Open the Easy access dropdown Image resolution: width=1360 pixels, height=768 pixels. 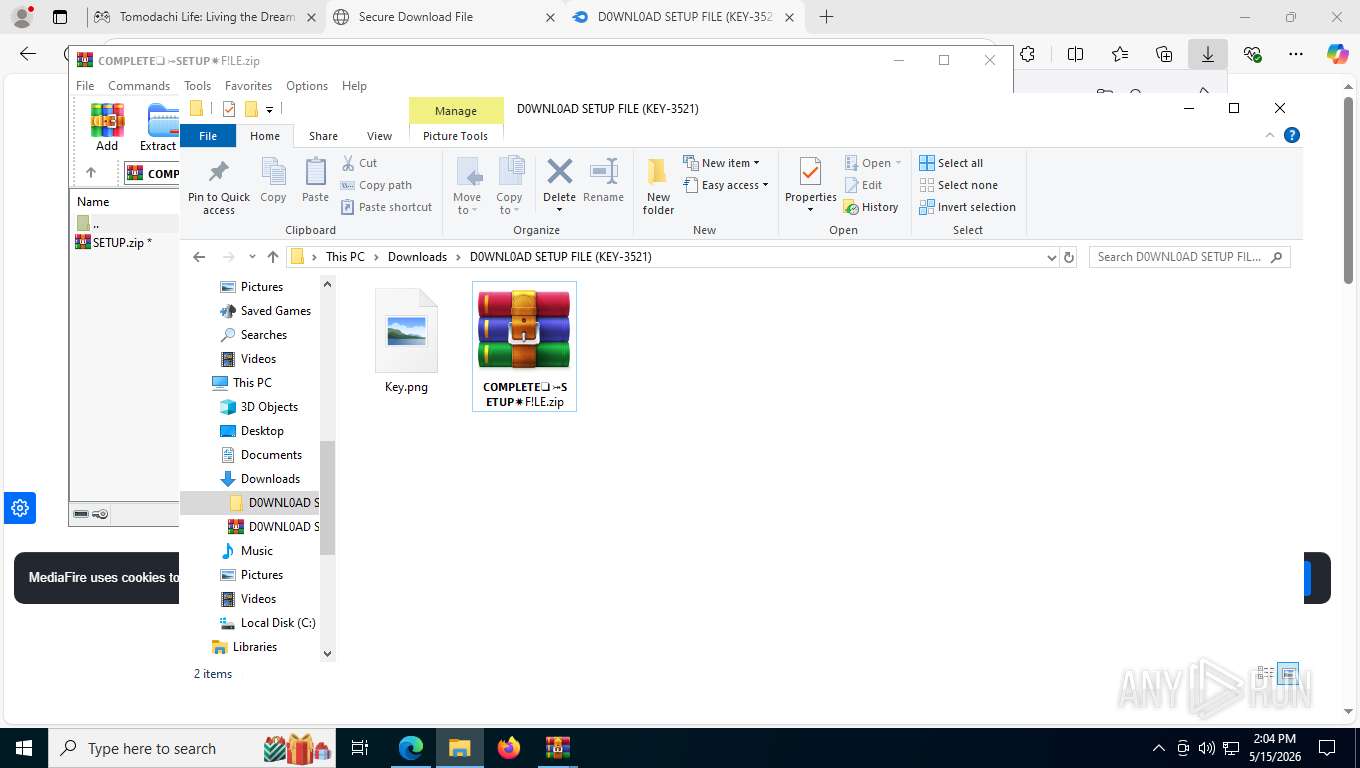pyautogui.click(x=726, y=185)
